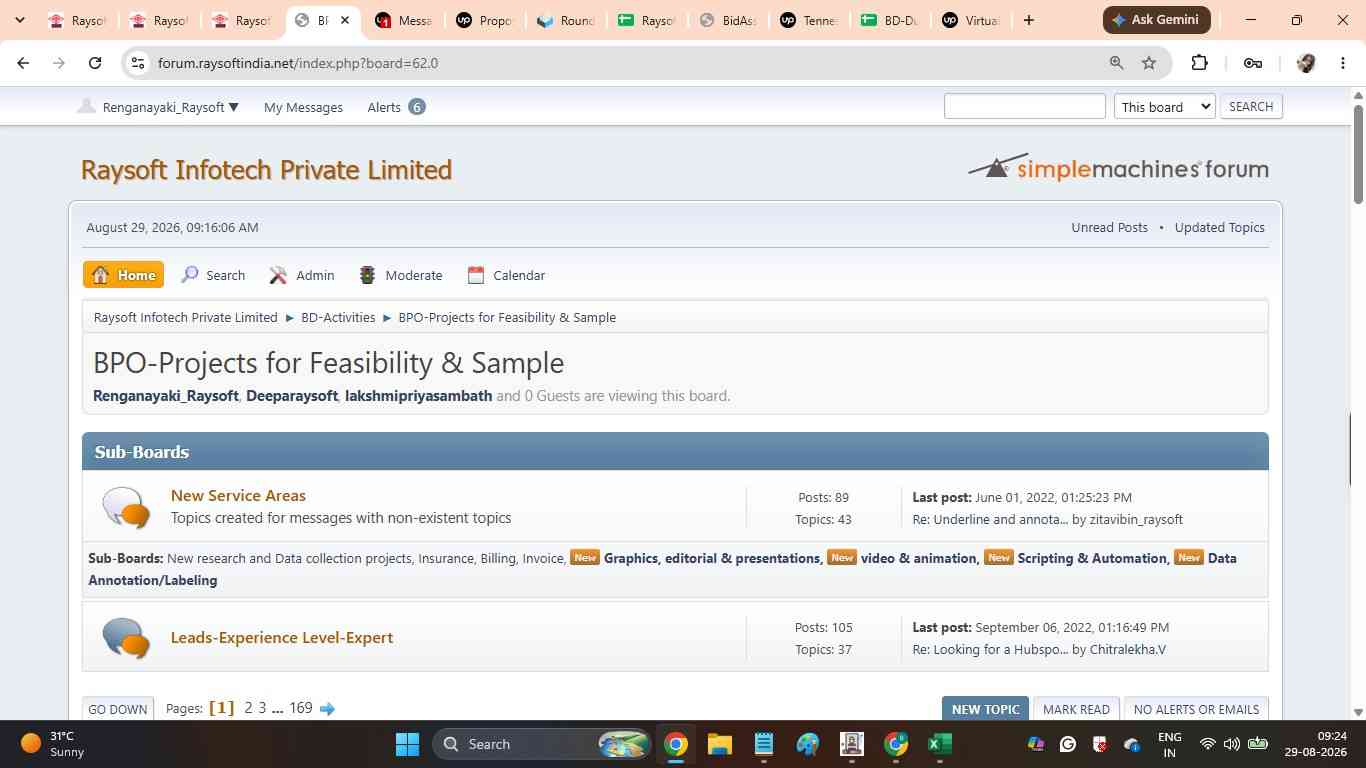The height and width of the screenshot is (768, 1366).
Task: Launch Excel from the Windows taskbar
Action: 939,744
